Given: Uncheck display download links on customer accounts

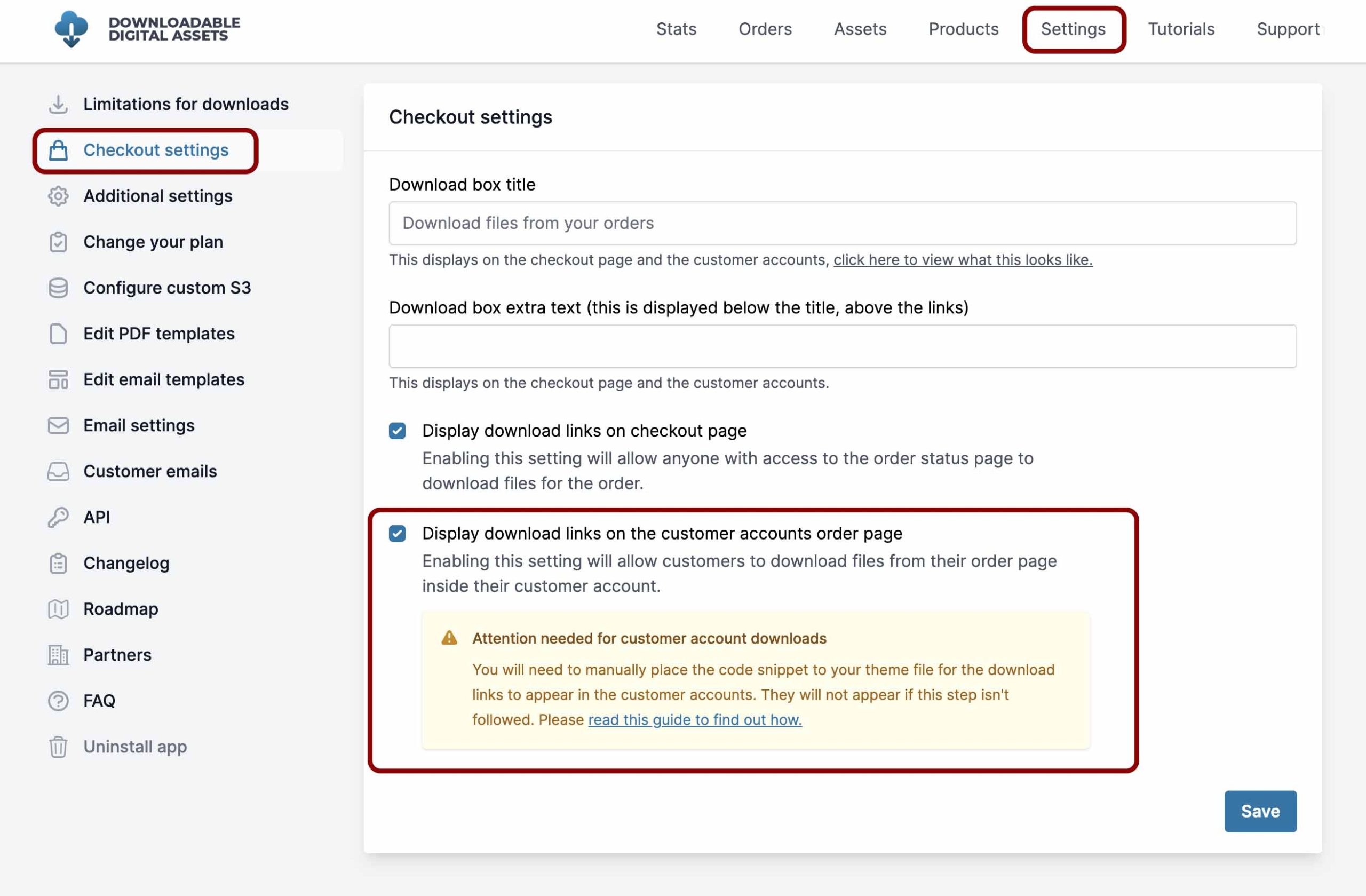Looking at the screenshot, I should point(397,533).
